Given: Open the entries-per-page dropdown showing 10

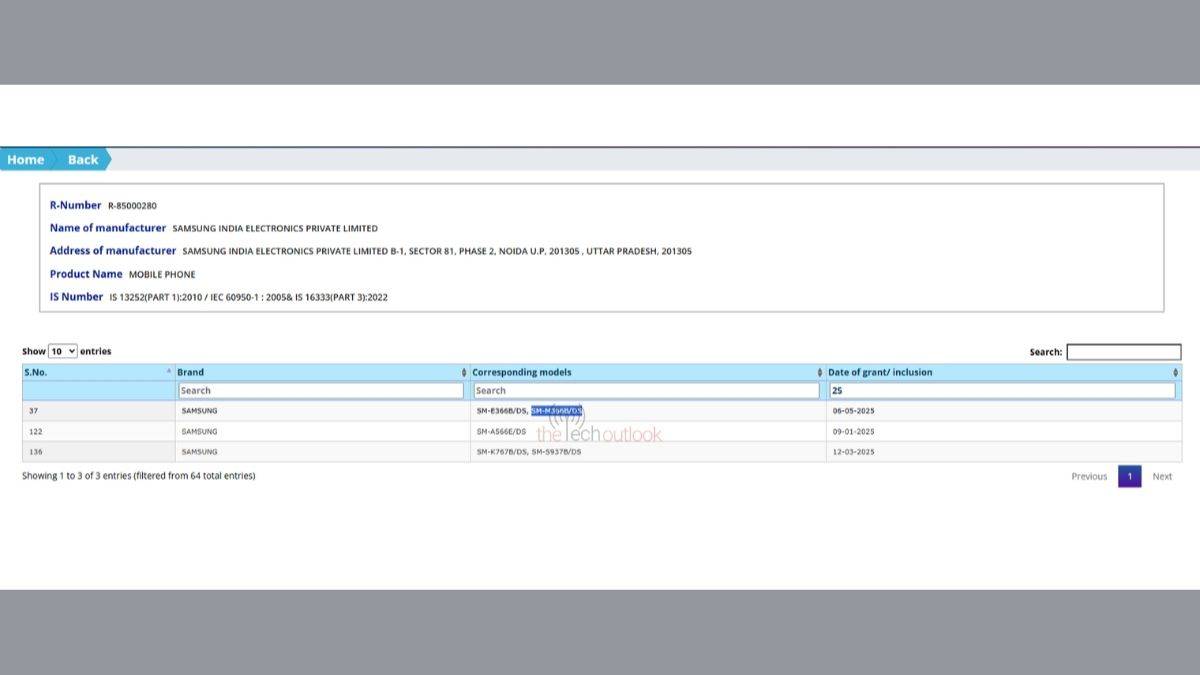Looking at the screenshot, I should pos(63,351).
